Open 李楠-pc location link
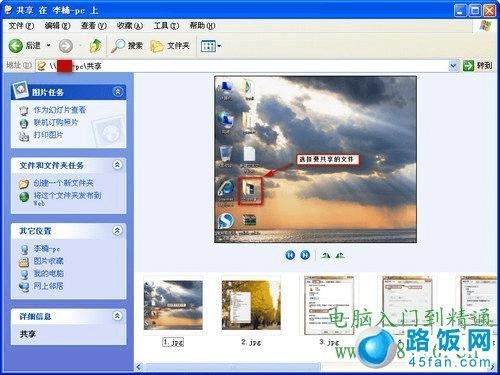500x375 pixels. (47, 249)
